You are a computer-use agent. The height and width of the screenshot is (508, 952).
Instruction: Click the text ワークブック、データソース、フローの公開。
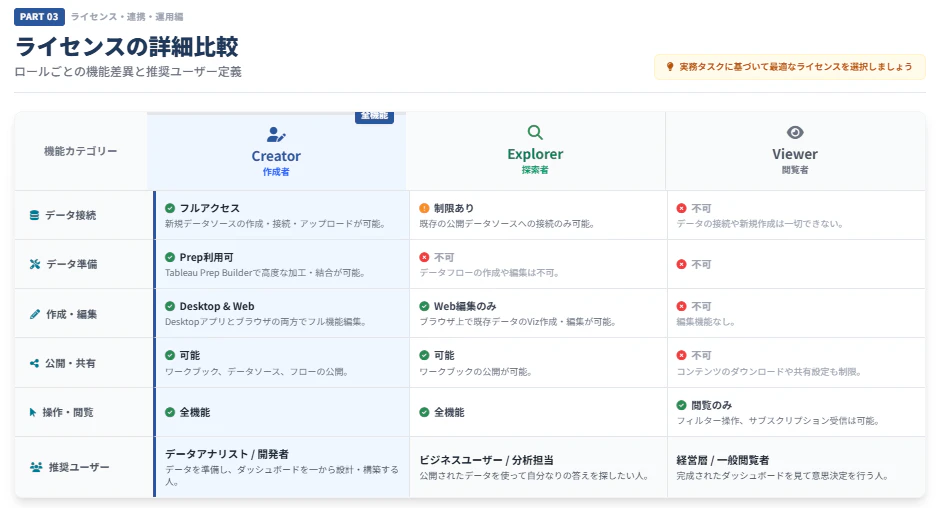(259, 371)
